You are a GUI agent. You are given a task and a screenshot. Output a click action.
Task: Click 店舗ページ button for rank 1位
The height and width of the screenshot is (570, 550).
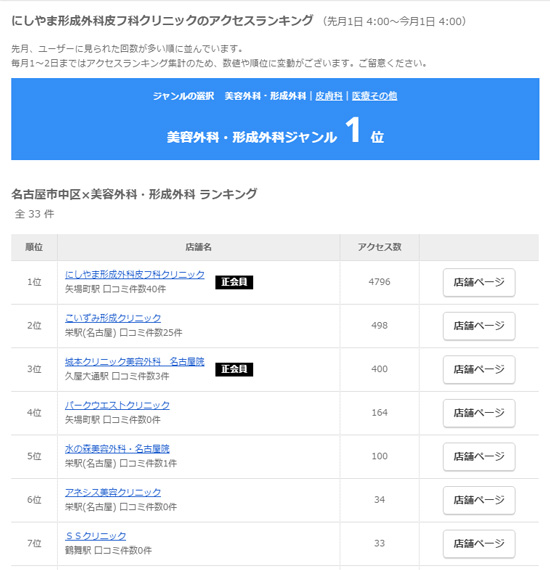(x=479, y=282)
